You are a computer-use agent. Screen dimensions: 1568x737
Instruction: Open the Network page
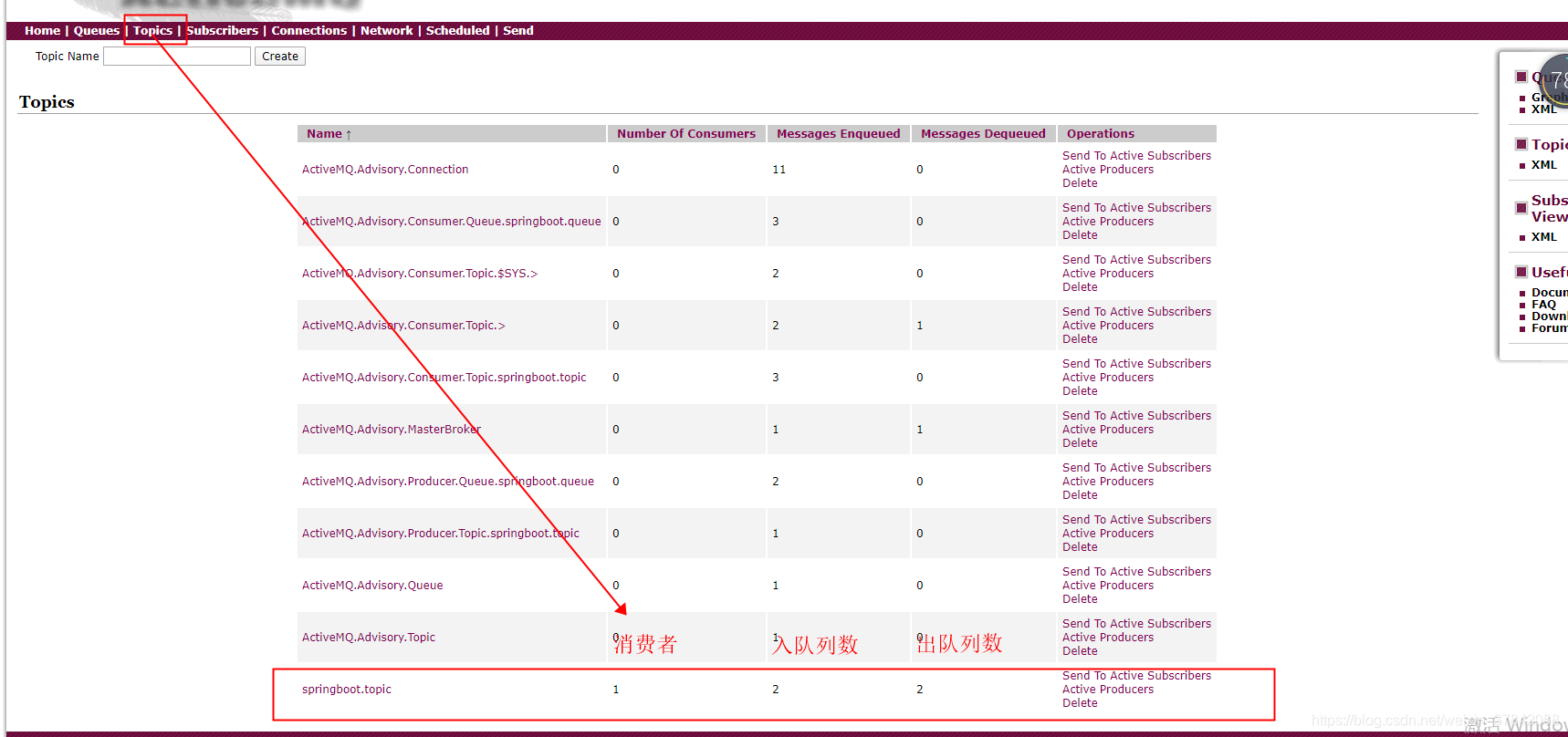(387, 30)
